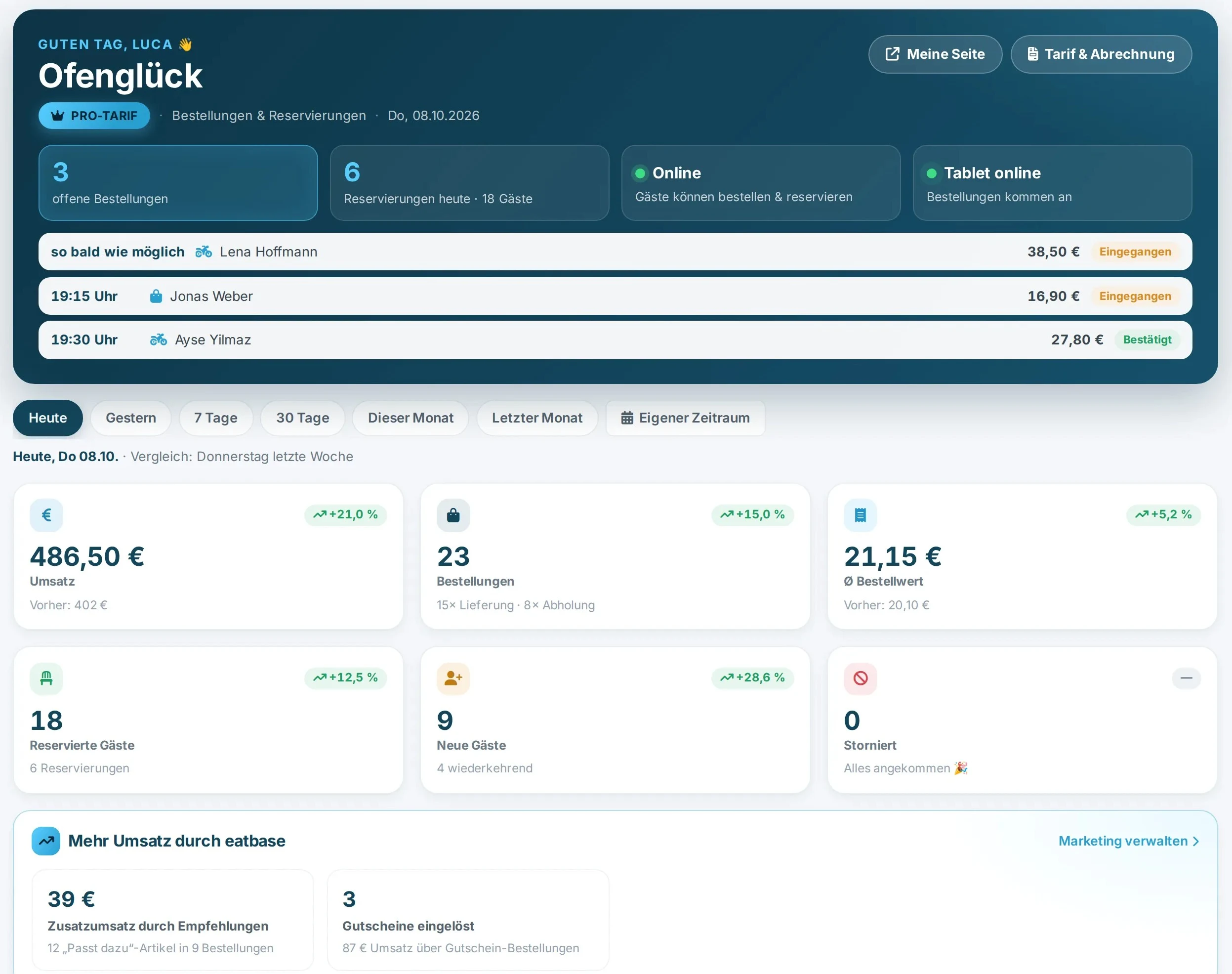Click the trend icon next to Mehr Umsatz

coord(46,841)
